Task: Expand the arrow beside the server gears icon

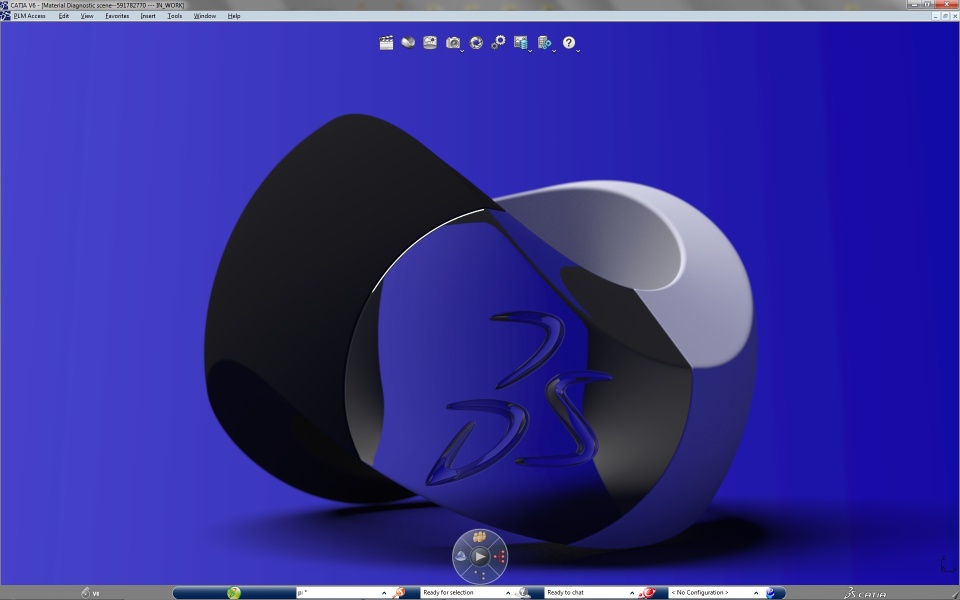Action: [x=554, y=51]
